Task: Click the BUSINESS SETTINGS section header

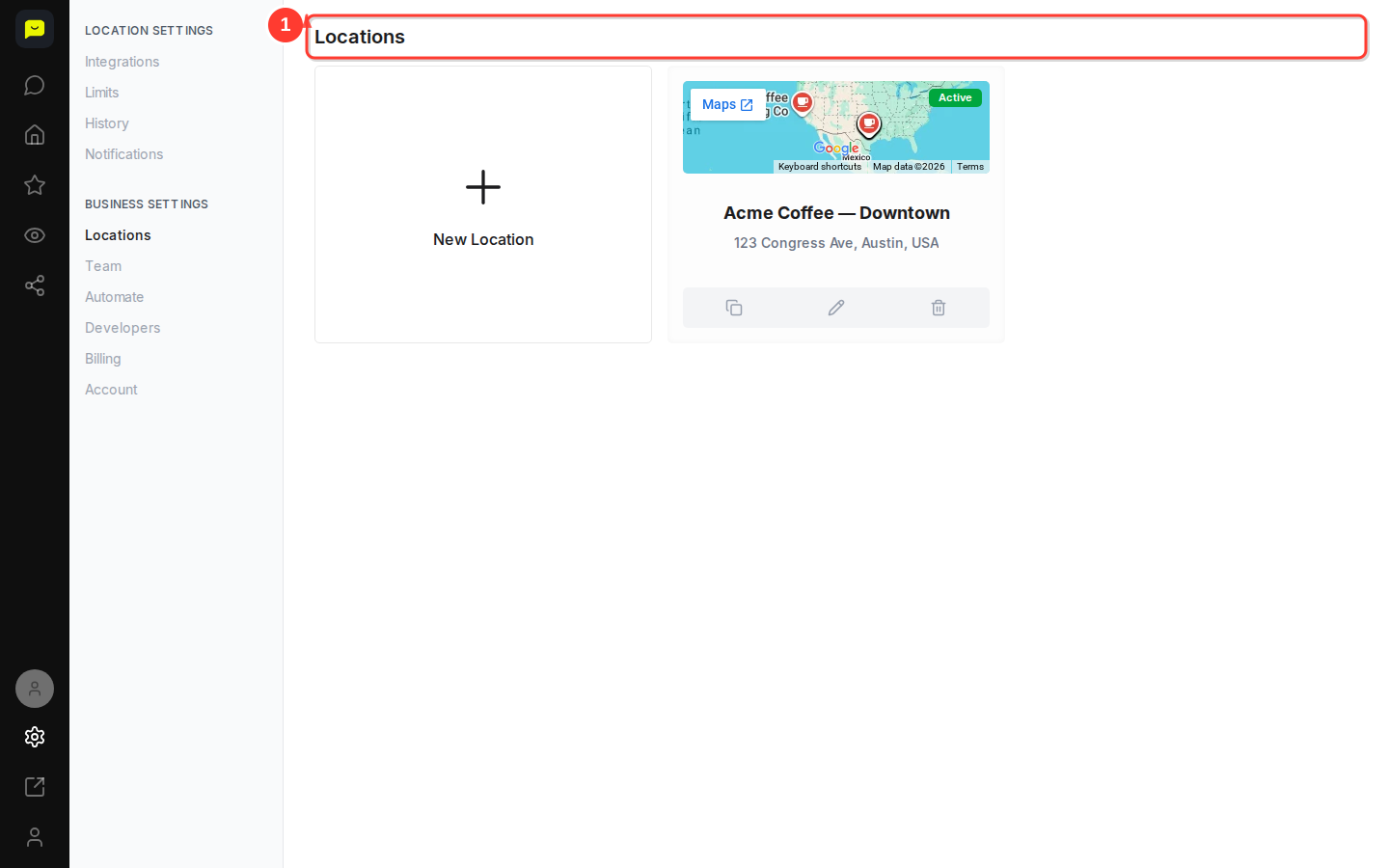Action: click(x=147, y=204)
